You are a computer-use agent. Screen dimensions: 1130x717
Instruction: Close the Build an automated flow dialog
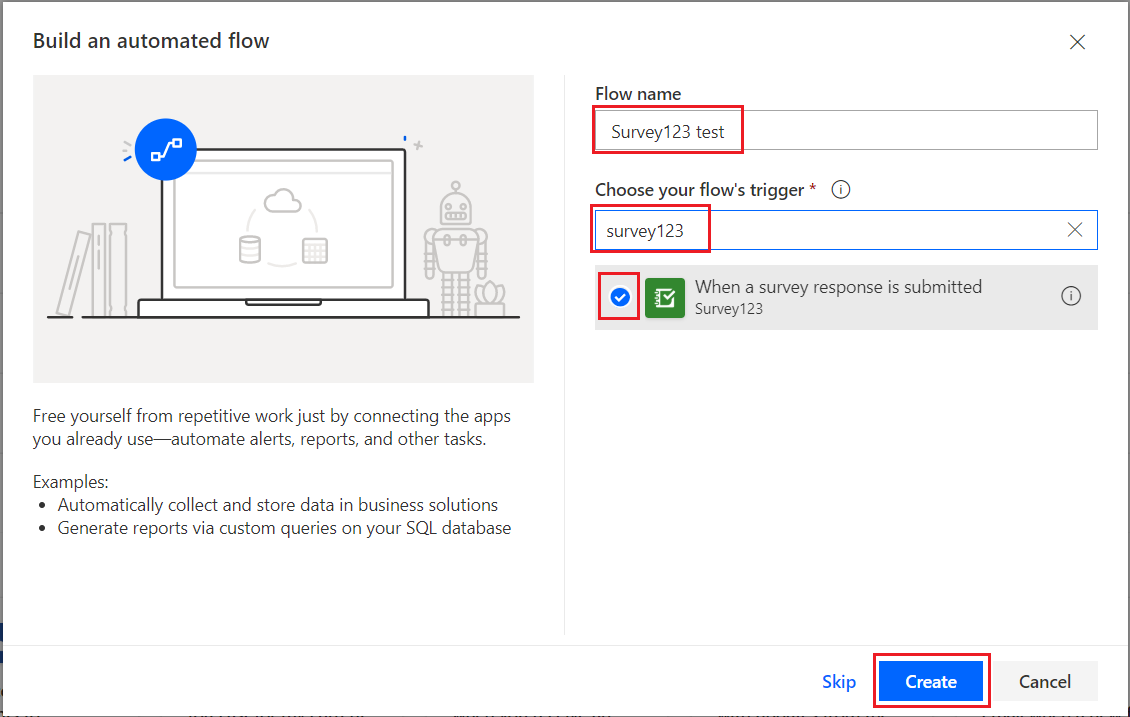[1077, 42]
